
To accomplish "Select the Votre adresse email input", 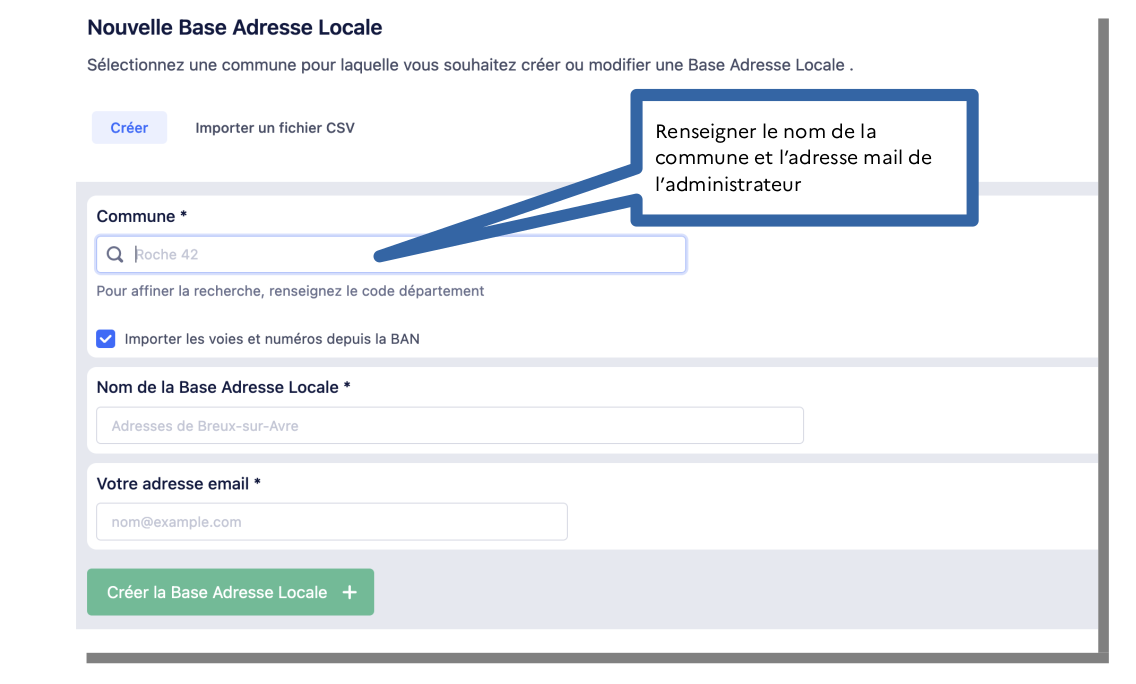I will 332,522.
